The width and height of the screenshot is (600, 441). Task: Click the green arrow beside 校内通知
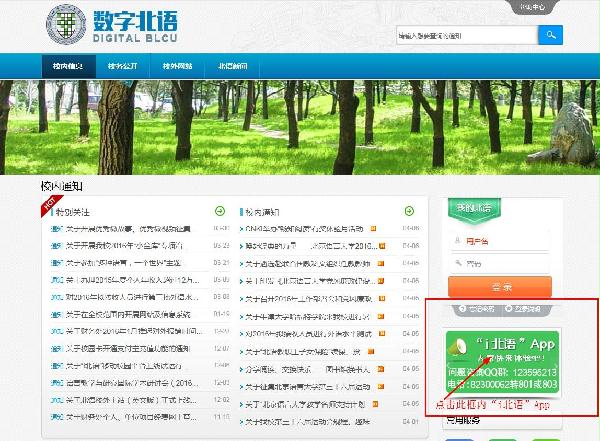pos(408,211)
